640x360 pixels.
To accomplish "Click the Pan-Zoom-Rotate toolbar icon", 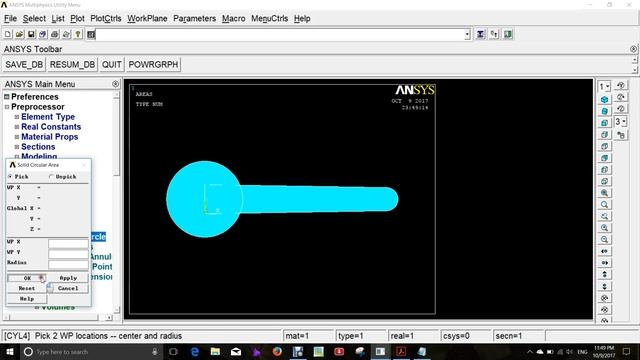I will [x=43, y=34].
